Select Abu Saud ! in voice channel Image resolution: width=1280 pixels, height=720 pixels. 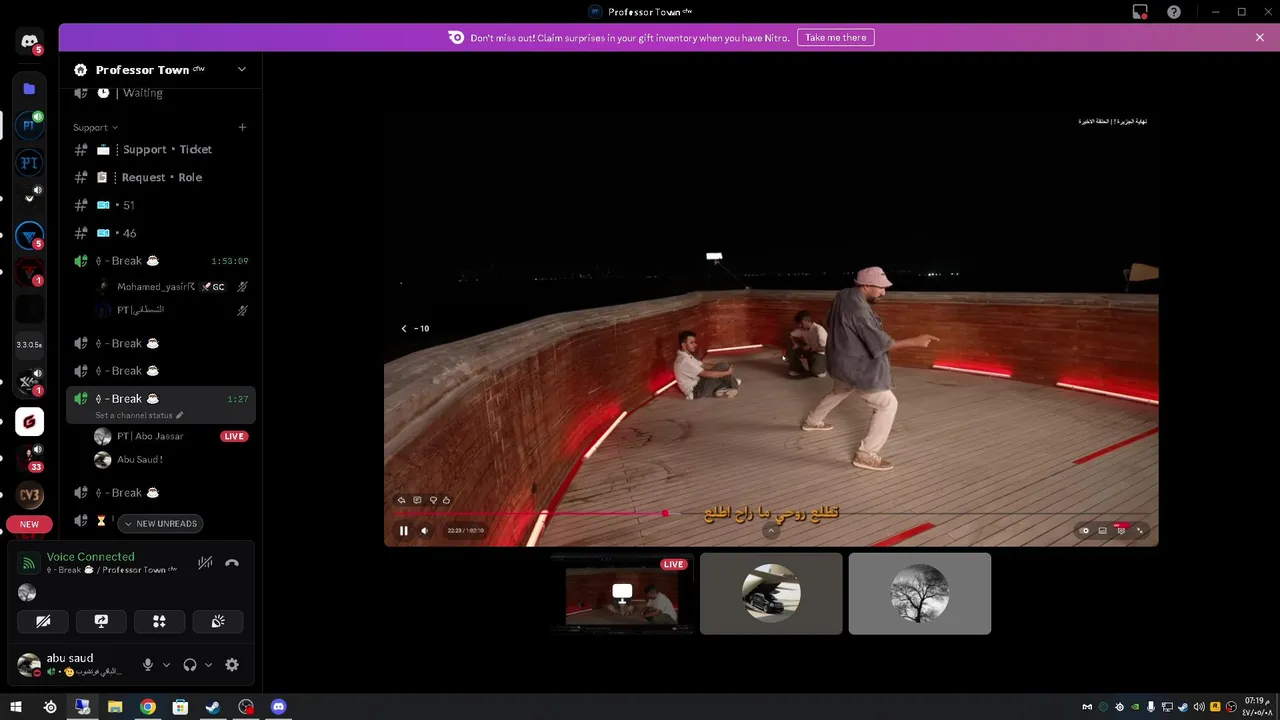pyautogui.click(x=170, y=460)
